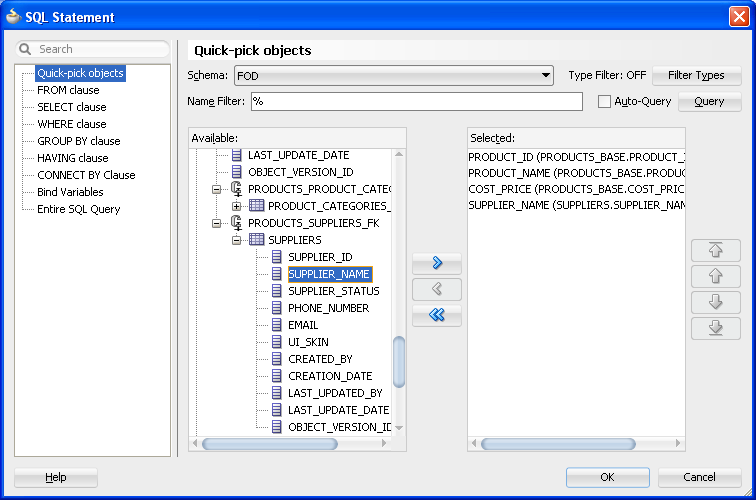Click the Name Filter input field
The width and height of the screenshot is (756, 500).
point(417,101)
